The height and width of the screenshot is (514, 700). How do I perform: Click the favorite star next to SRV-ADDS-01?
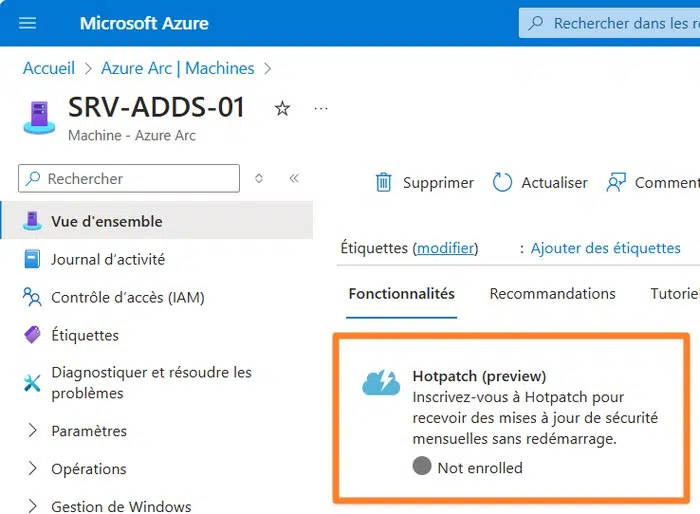coord(282,108)
